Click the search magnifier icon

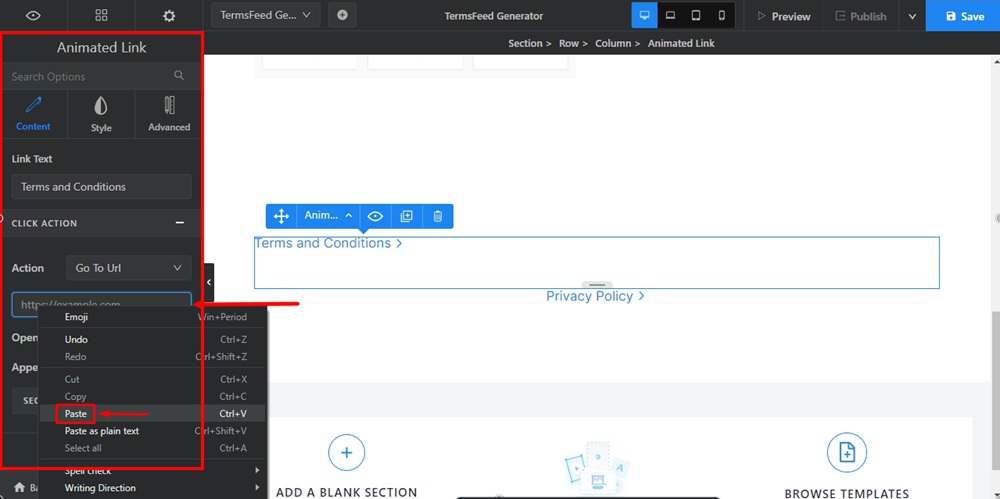point(179,76)
